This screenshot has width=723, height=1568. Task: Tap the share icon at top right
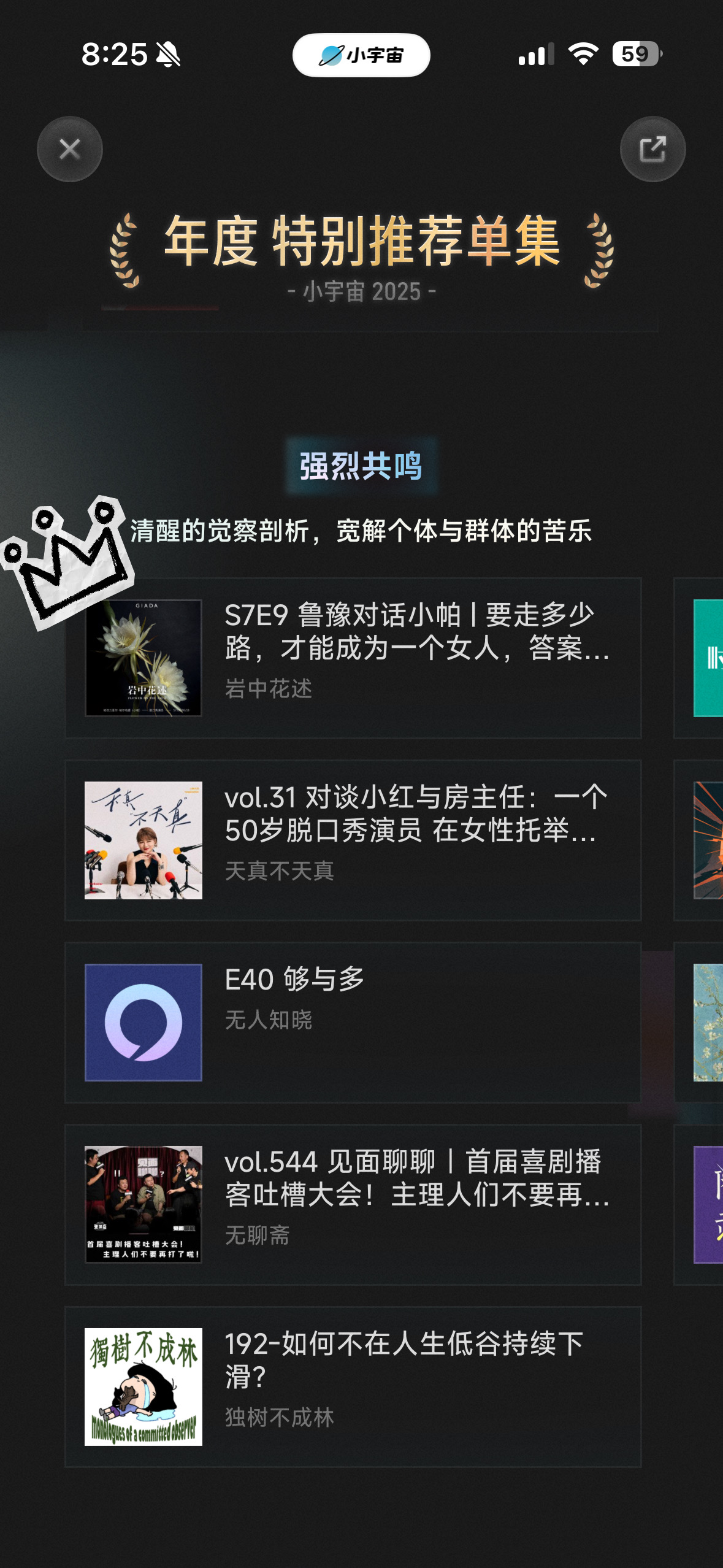(652, 149)
